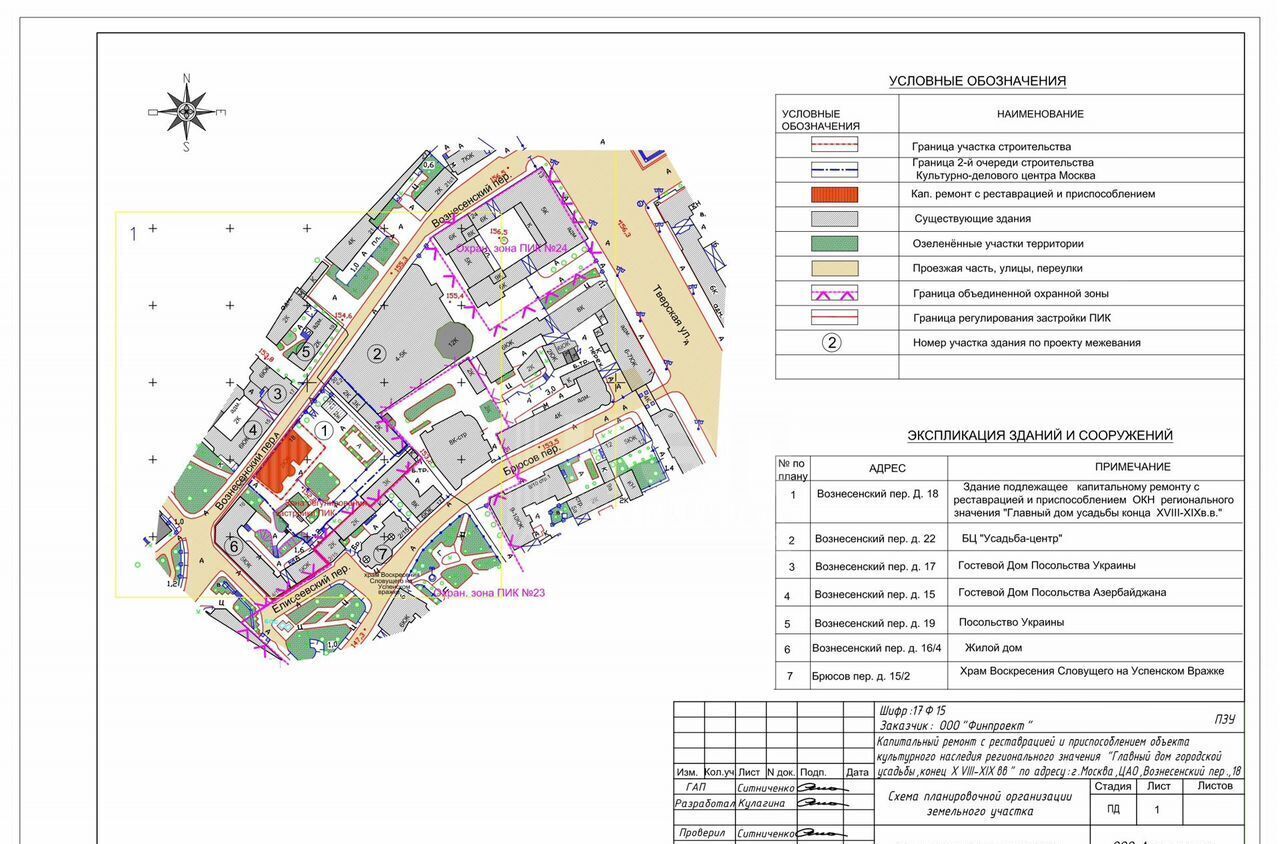Image resolution: width=1280 pixels, height=844 pixels.
Task: Select legend text Номер участка здания по проекту межевания
Action: (1026, 342)
